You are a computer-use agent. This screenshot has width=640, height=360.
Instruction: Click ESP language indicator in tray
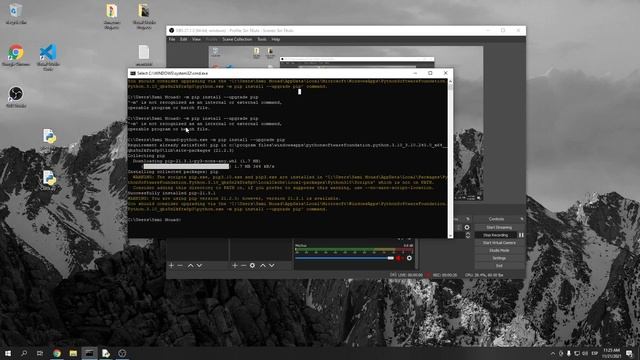(595, 353)
